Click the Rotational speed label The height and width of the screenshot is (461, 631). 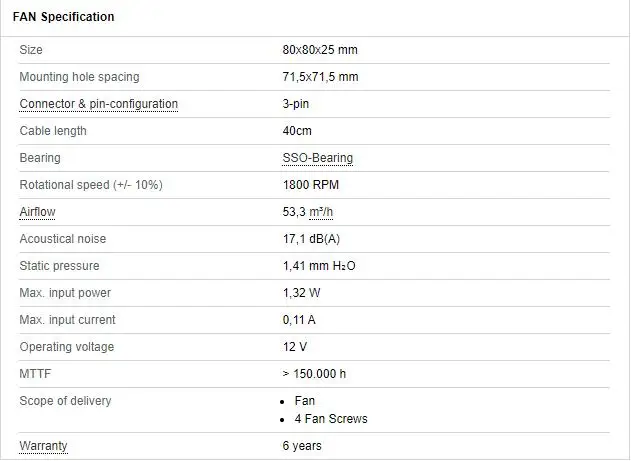point(90,185)
